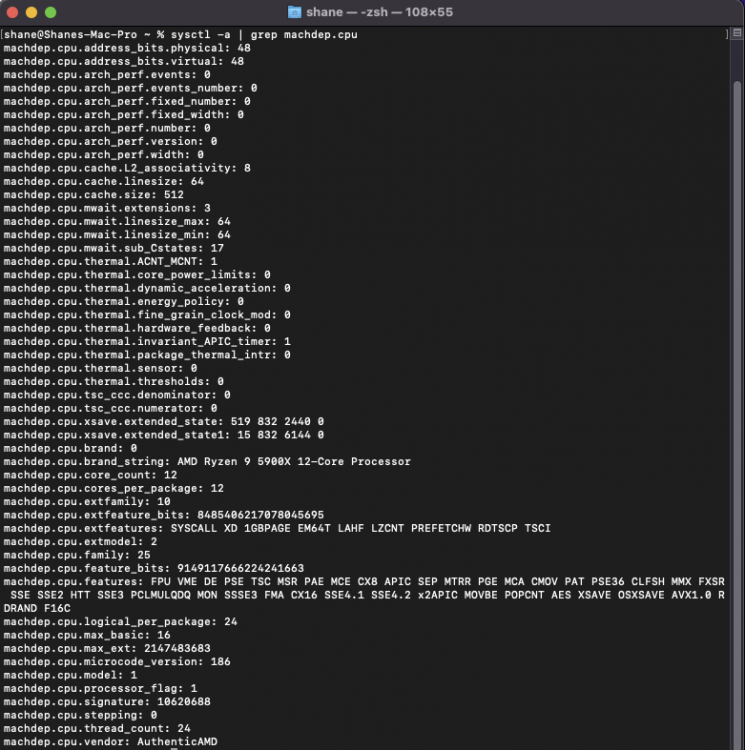The height and width of the screenshot is (750, 745).
Task: Click the line 'machdep.cpu.thermal.dynamic_acceleration: 0'
Action: pyautogui.click(x=147, y=289)
